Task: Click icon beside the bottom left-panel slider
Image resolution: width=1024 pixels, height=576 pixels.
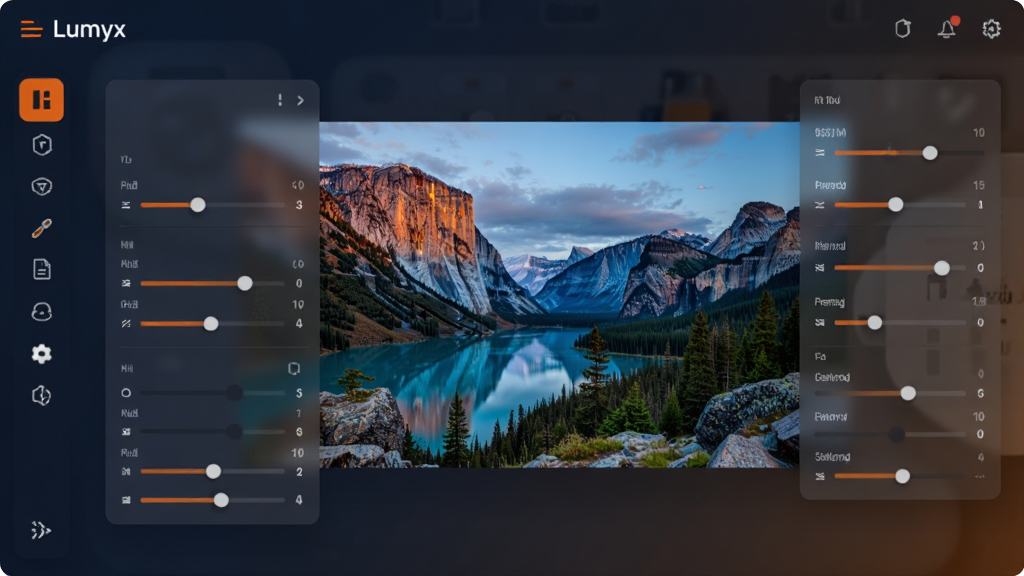Action: pyautogui.click(x=126, y=500)
